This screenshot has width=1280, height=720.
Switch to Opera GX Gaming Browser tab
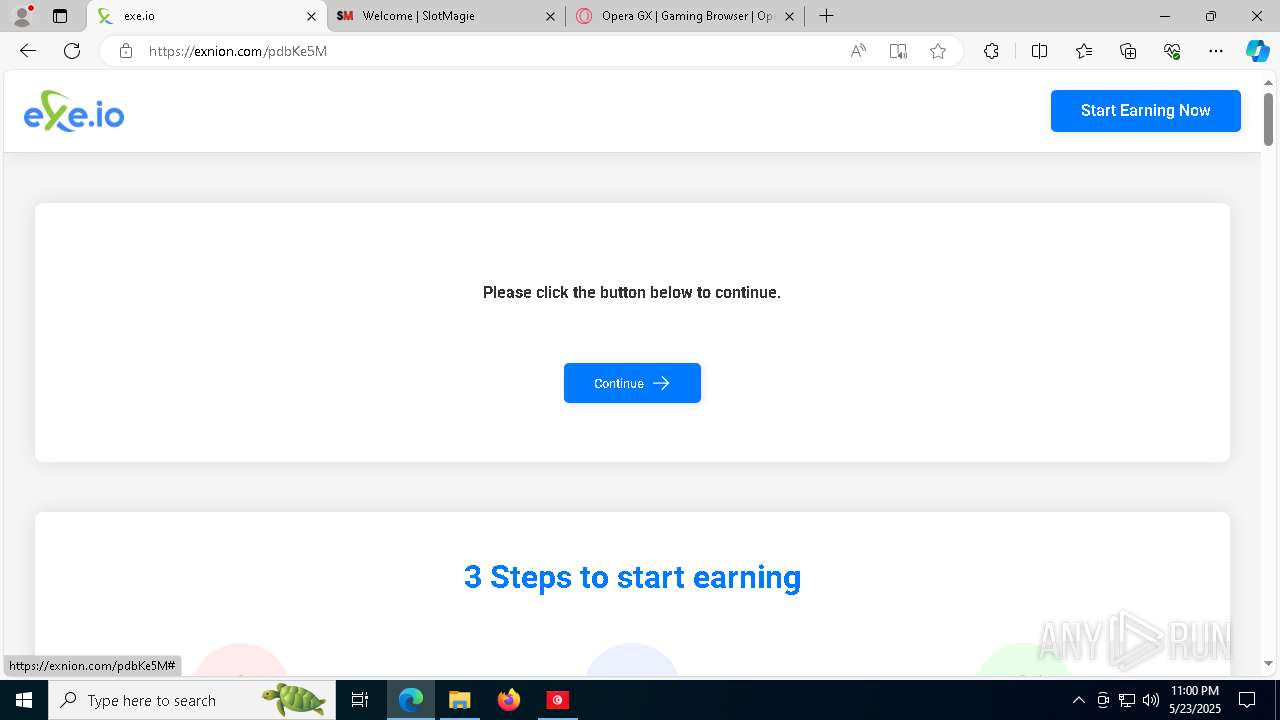tap(685, 16)
